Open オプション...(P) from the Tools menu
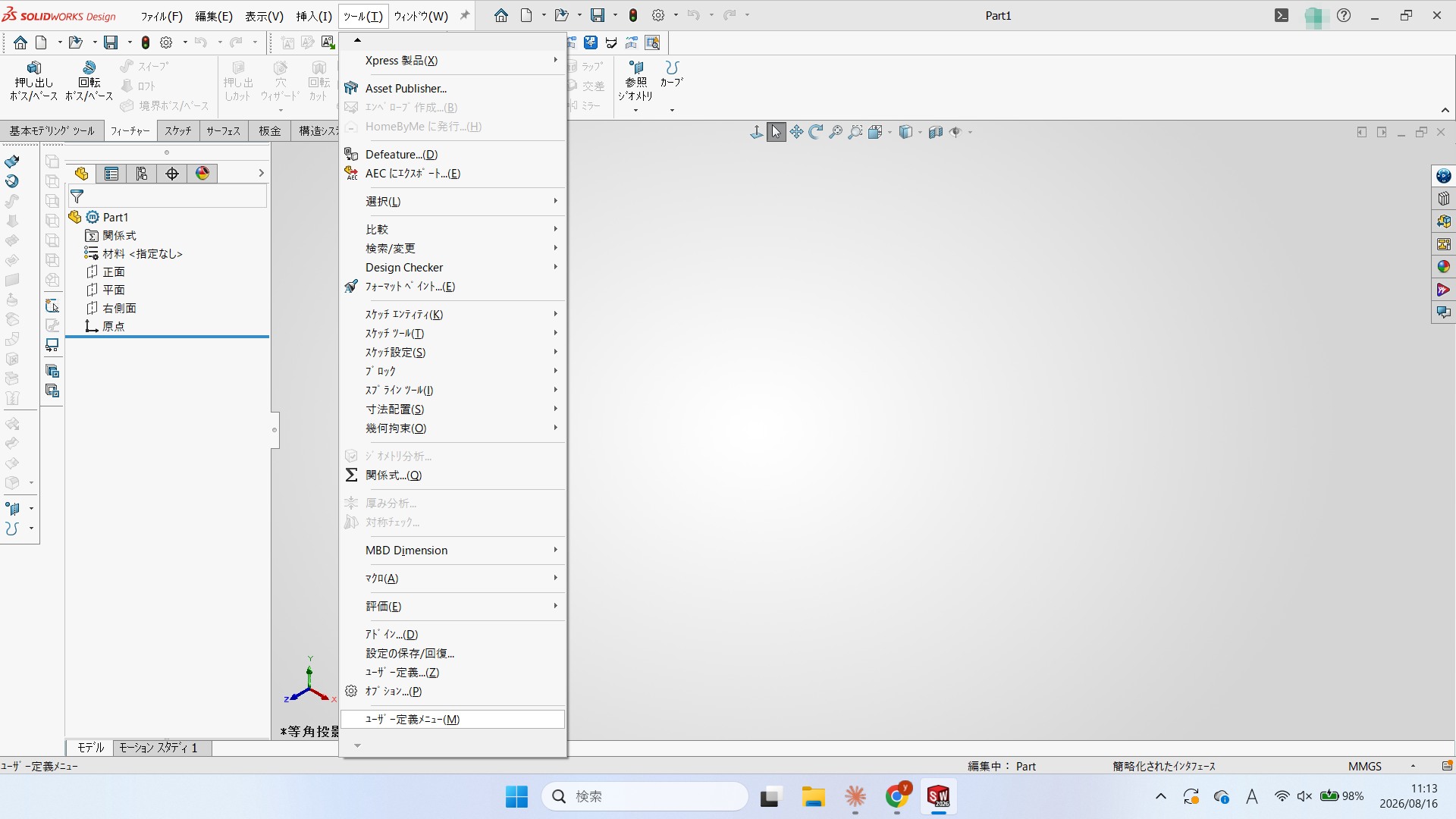The image size is (1456, 819). 453,692
